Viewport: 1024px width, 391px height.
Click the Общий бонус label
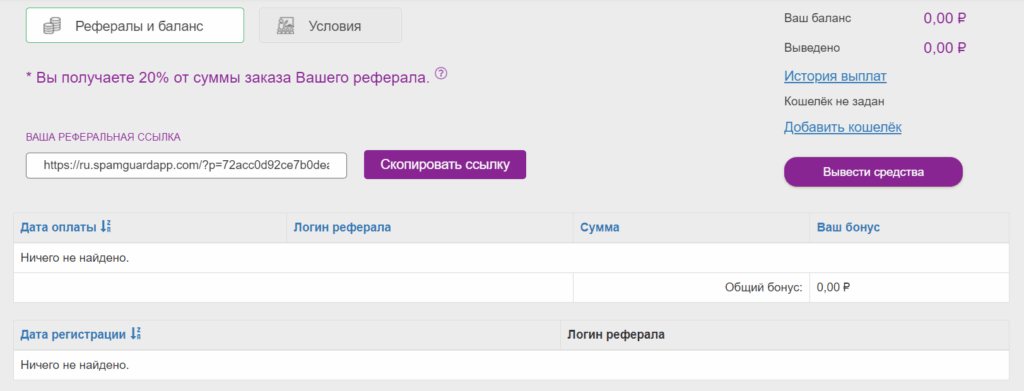(763, 287)
